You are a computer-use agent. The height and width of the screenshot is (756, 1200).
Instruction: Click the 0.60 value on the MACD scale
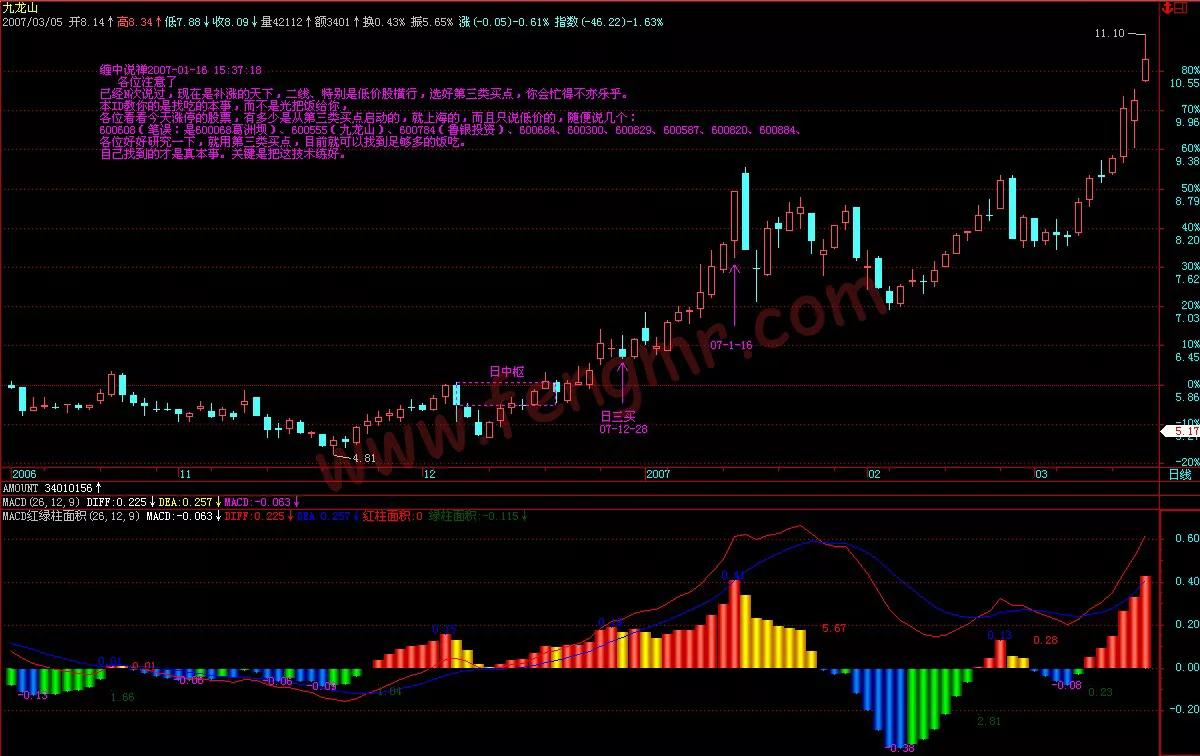point(1187,538)
